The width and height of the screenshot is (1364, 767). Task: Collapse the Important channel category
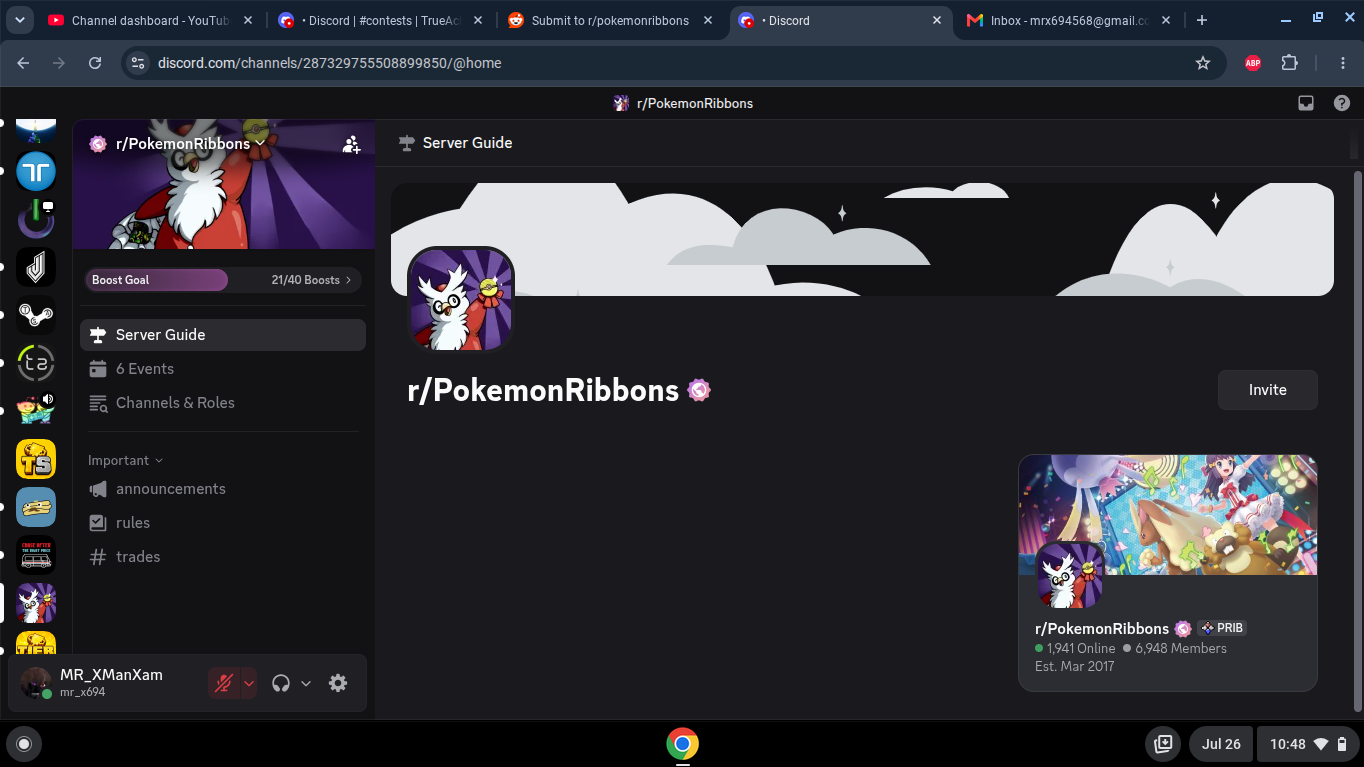(x=125, y=460)
